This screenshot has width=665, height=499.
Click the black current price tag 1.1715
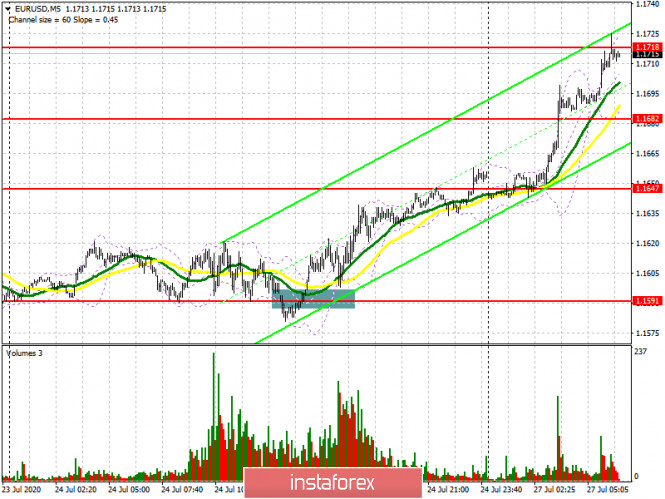click(x=647, y=55)
